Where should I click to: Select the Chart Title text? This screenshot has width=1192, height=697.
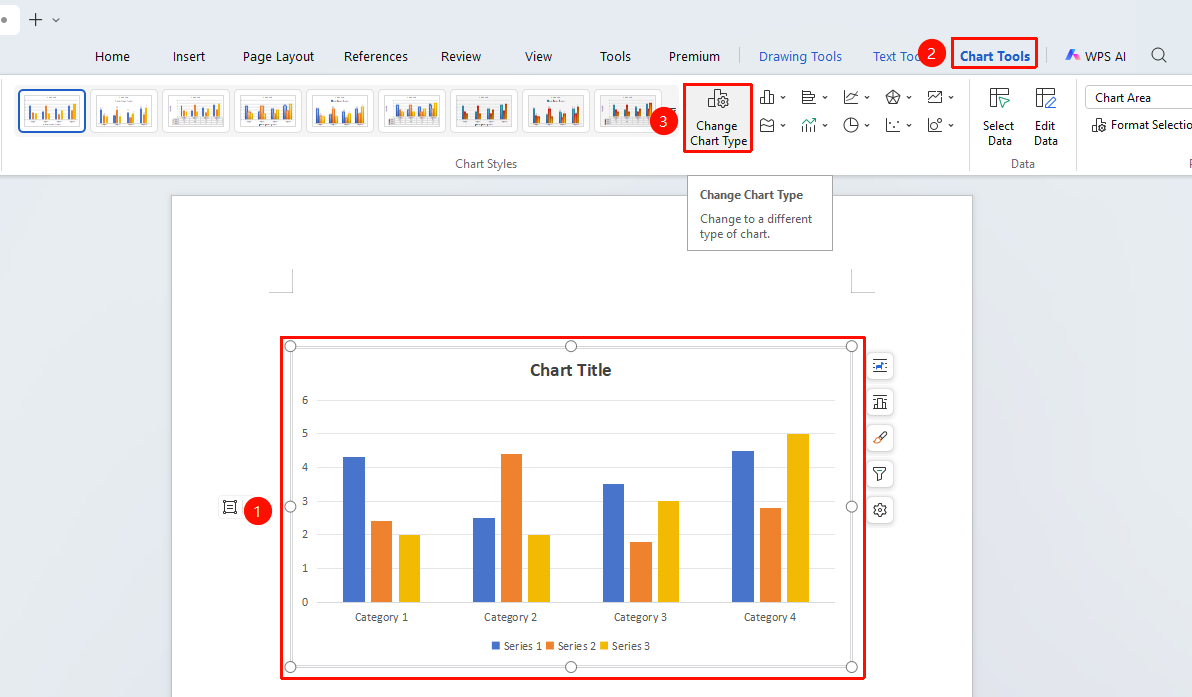point(570,370)
